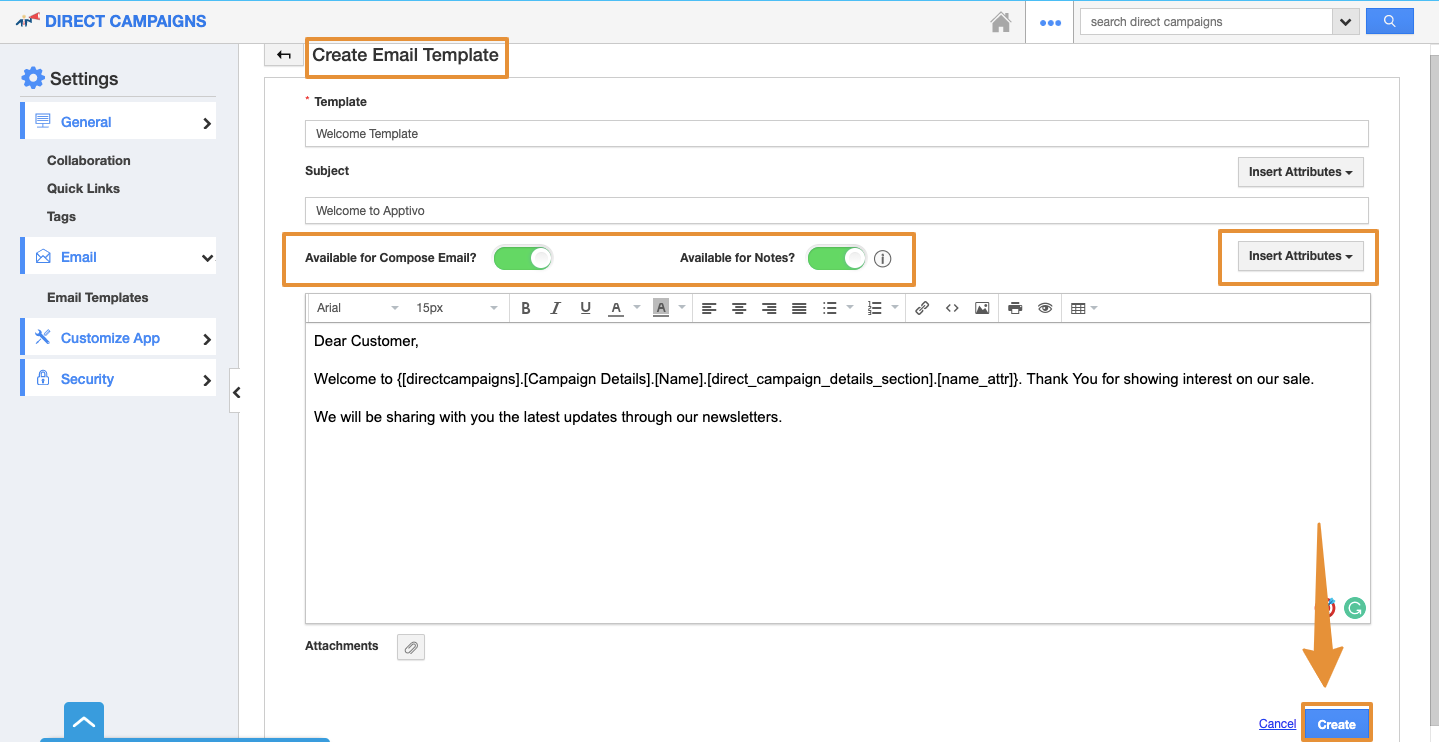
Task: Click the info icon beside Available for Notes
Action: click(882, 258)
